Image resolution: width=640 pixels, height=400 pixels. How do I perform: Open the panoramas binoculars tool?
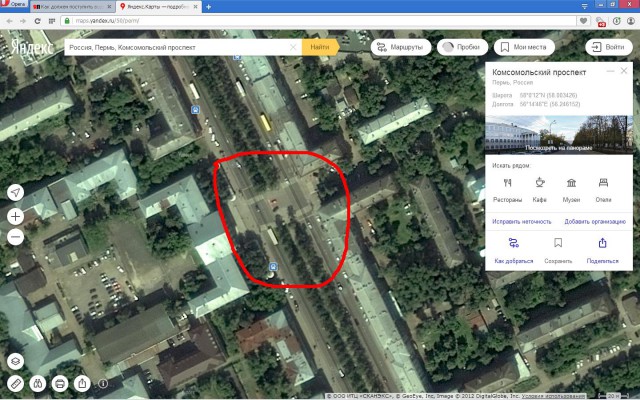click(x=38, y=384)
